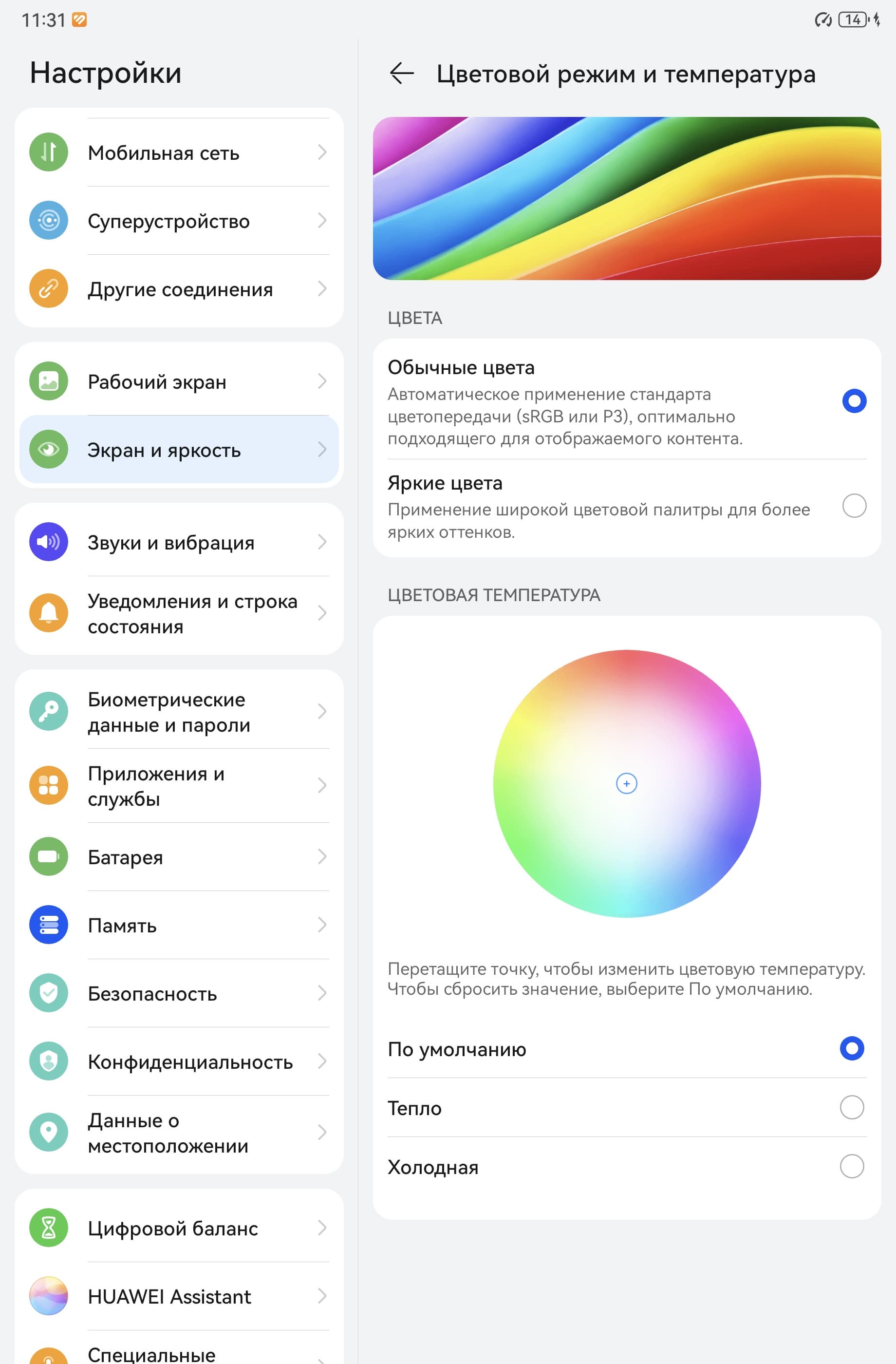Tap the purple Sounds and vibration icon
Image resolution: width=896 pixels, height=1364 pixels.
click(x=49, y=542)
